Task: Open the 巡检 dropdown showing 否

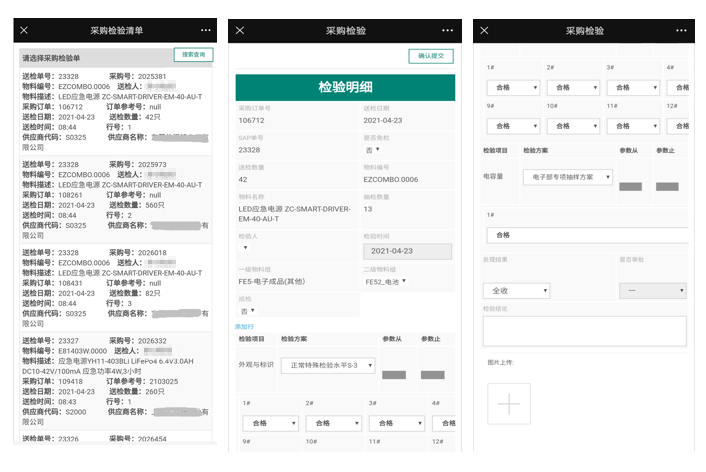Action: pos(248,311)
